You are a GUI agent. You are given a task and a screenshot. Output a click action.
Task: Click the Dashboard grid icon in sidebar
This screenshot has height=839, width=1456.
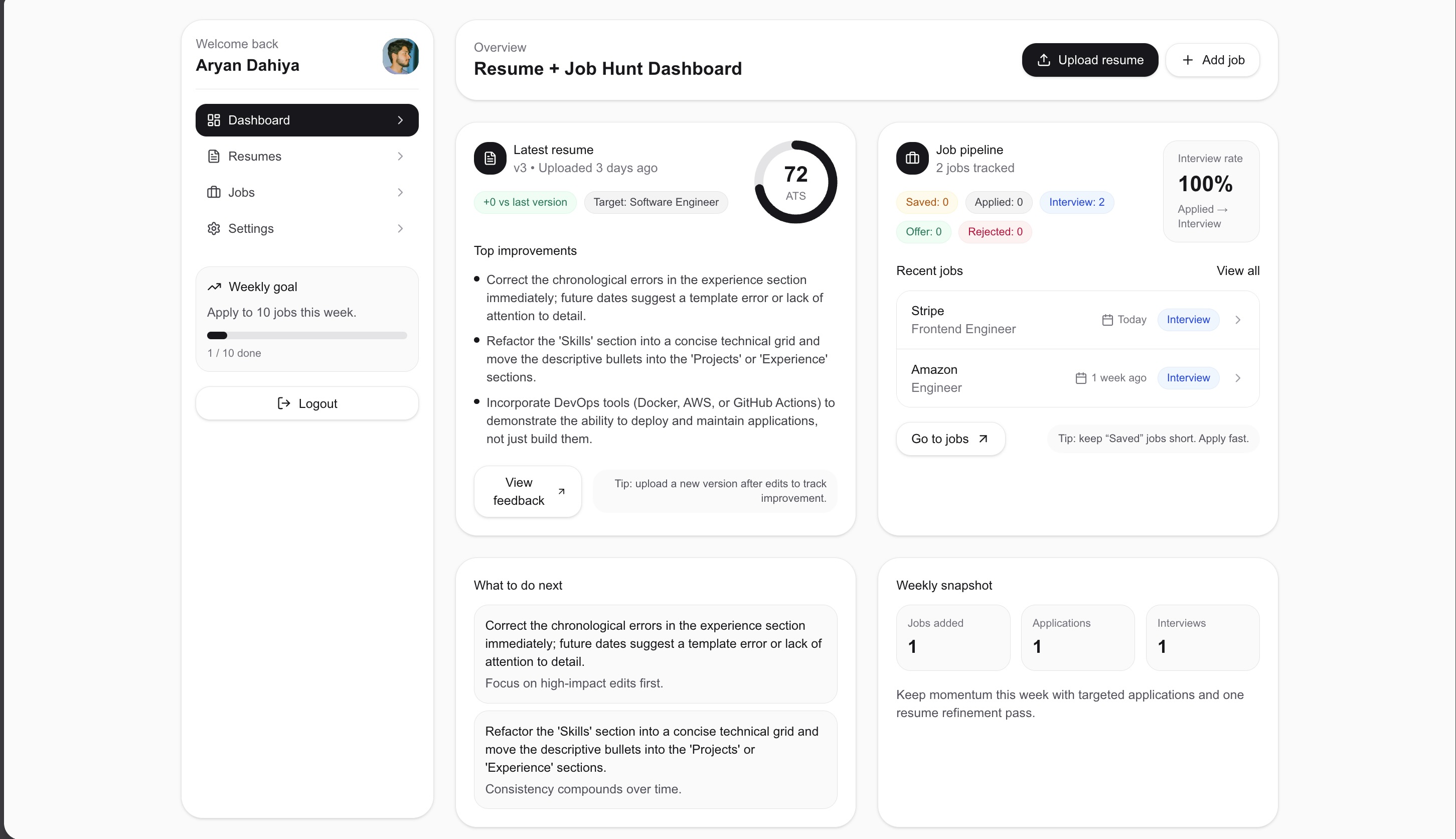point(214,120)
